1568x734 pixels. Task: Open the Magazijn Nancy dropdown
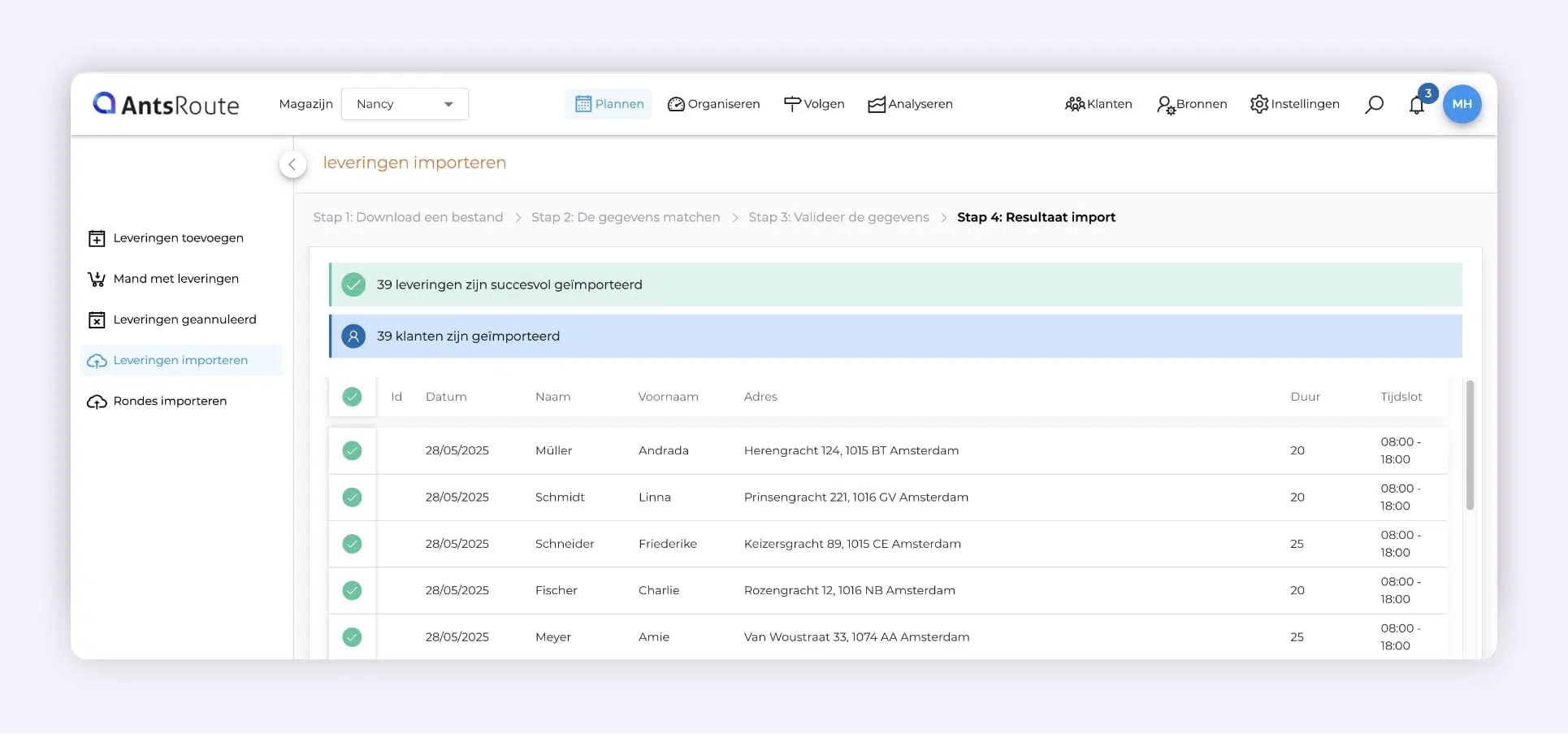(405, 104)
